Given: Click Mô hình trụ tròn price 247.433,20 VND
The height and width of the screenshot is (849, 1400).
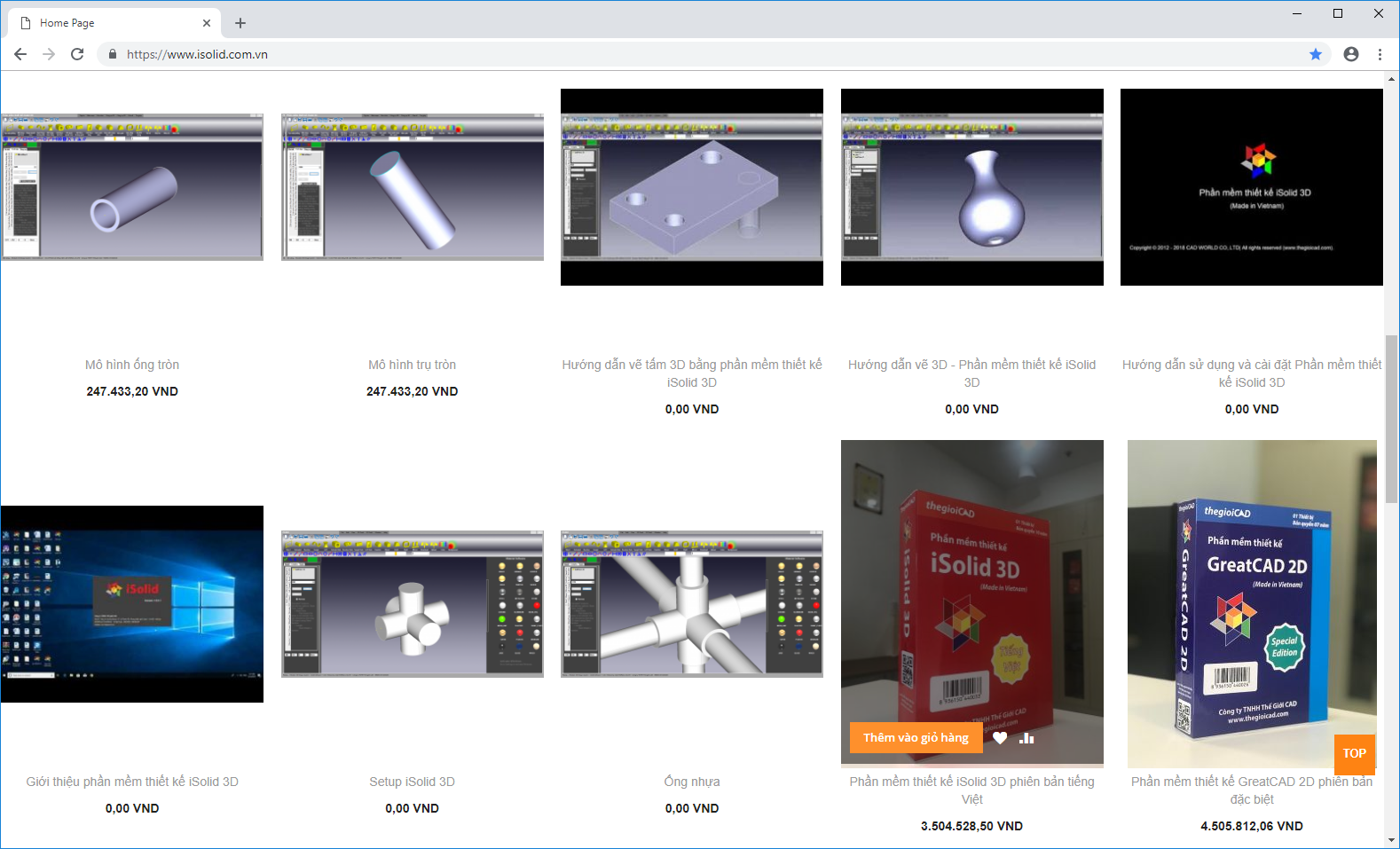Looking at the screenshot, I should [x=413, y=391].
